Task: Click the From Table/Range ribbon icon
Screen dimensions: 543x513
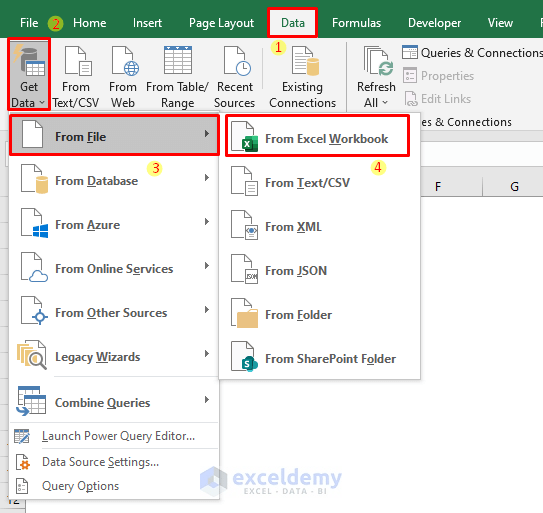Action: pos(177,77)
